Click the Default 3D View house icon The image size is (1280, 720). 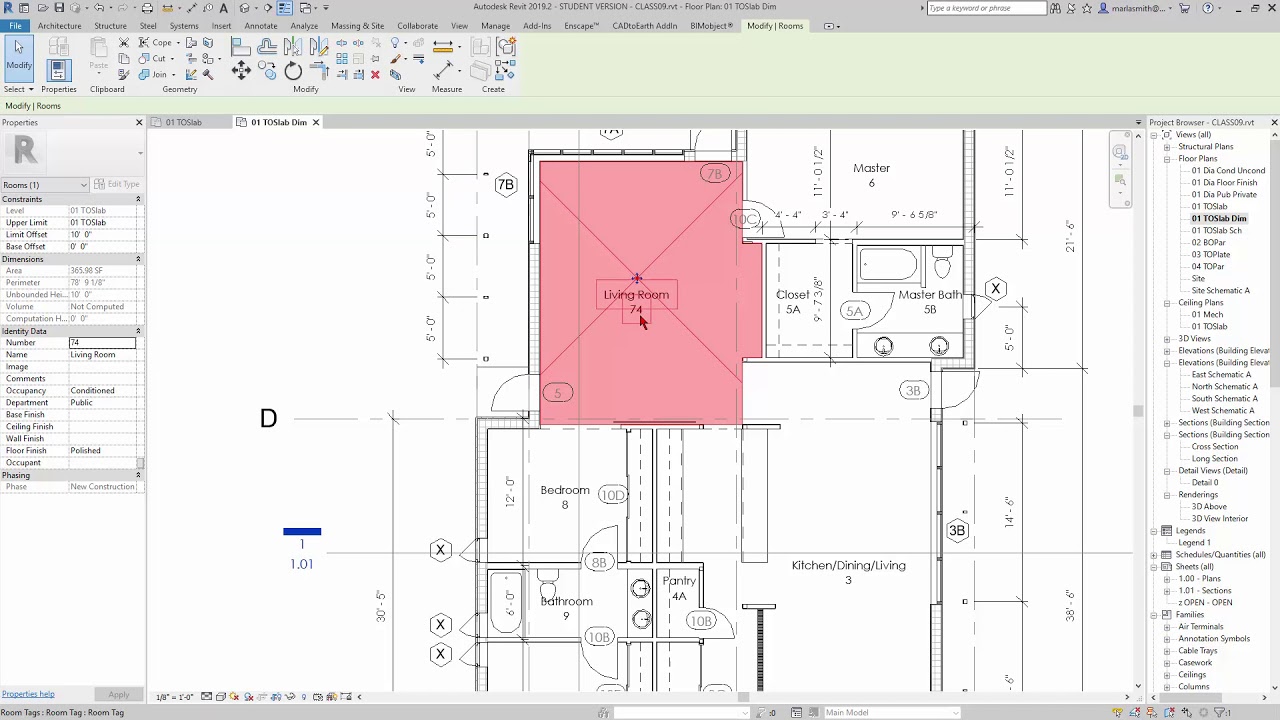pyautogui.click(x=245, y=8)
